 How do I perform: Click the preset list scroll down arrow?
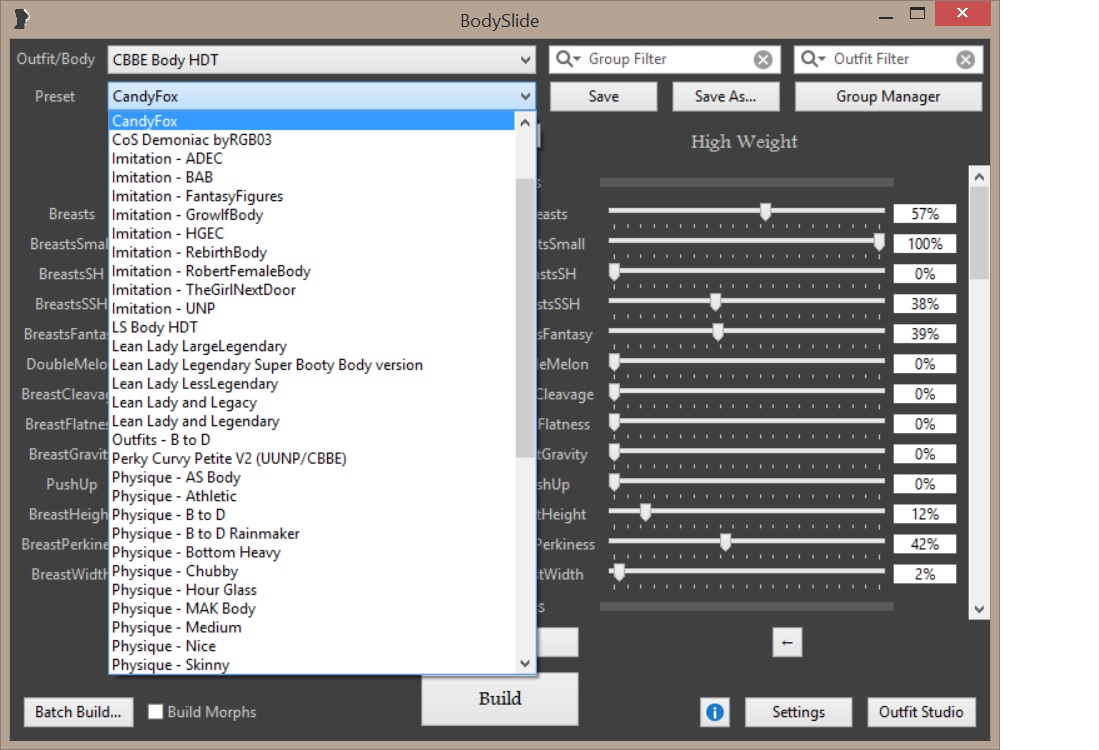524,662
